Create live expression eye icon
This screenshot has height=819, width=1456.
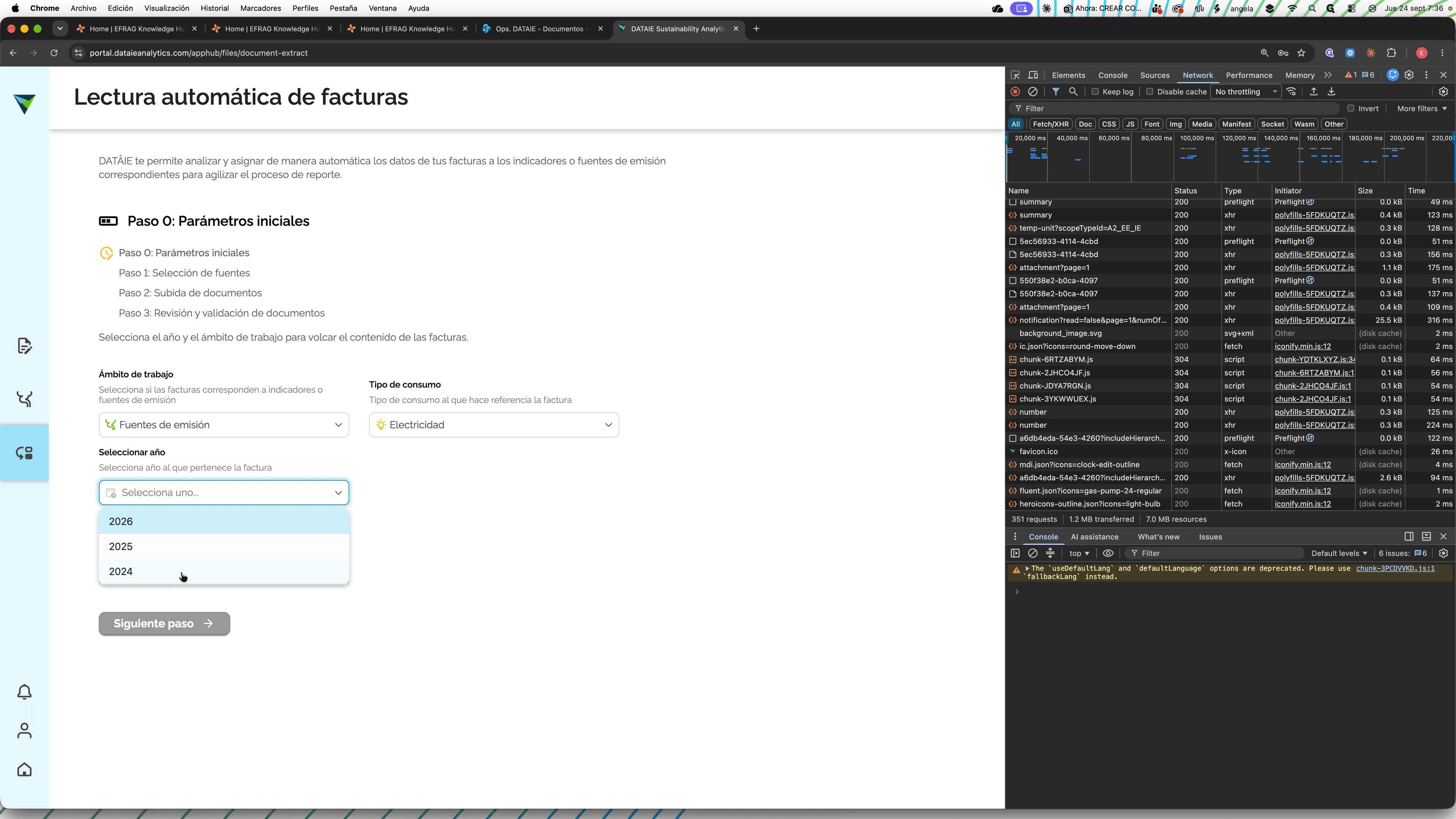(x=1108, y=553)
